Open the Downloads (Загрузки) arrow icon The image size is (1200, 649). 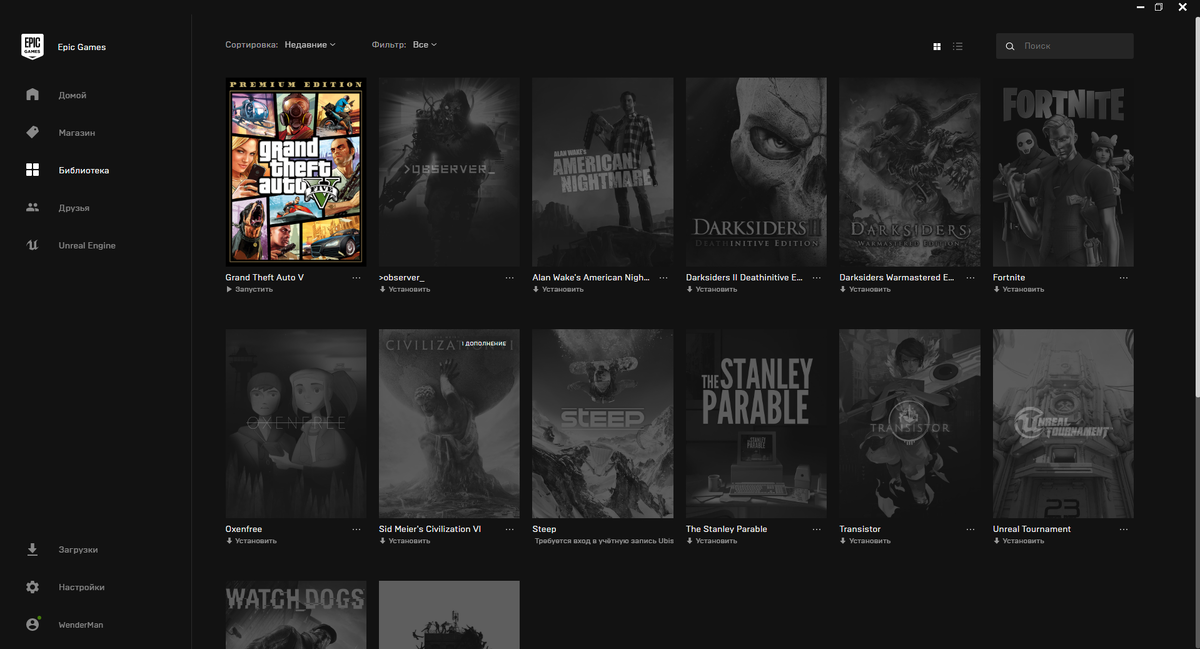click(32, 549)
